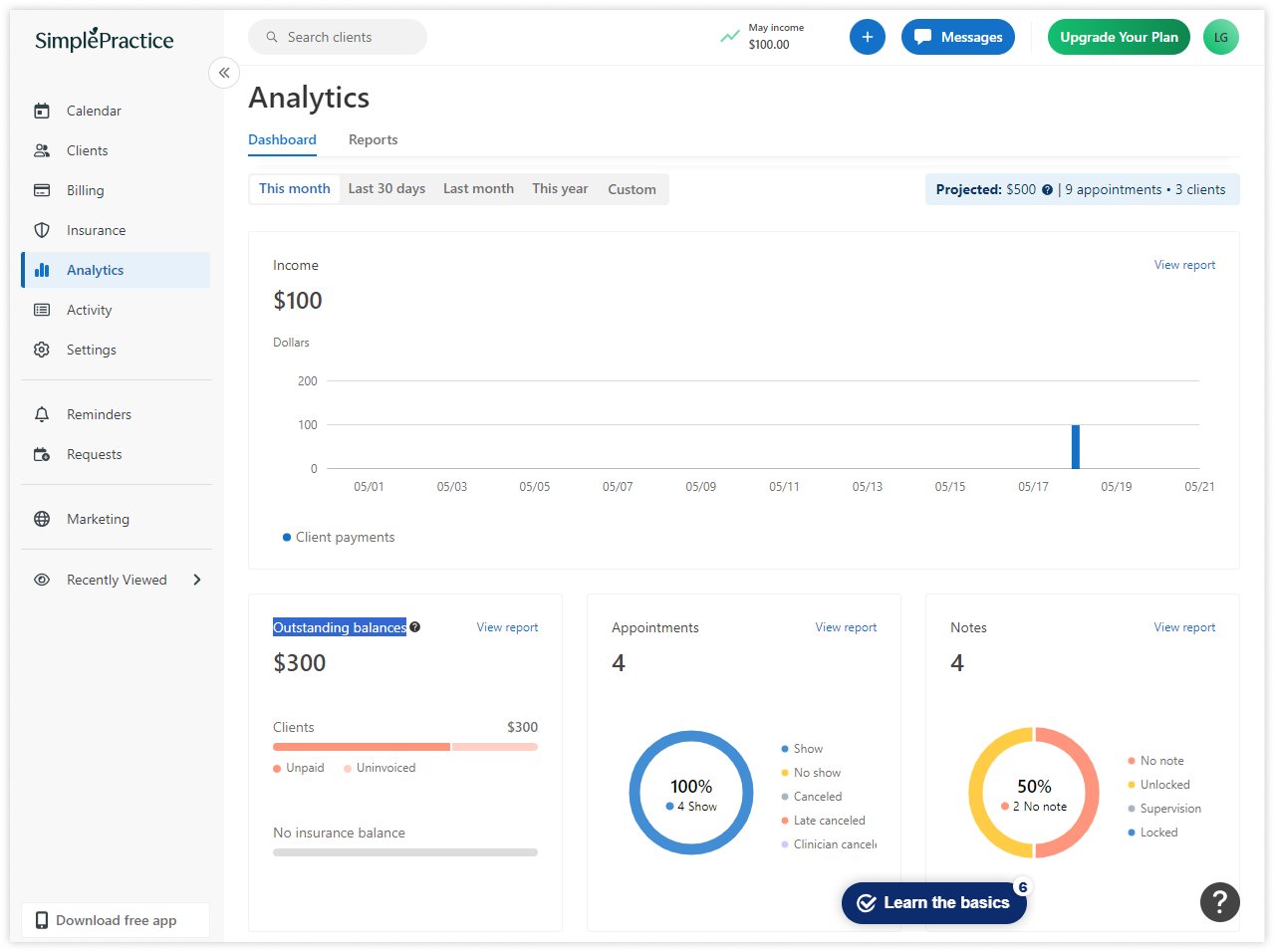The height and width of the screenshot is (952, 1275).
Task: Toggle the Client payments legend item
Action: click(x=339, y=537)
